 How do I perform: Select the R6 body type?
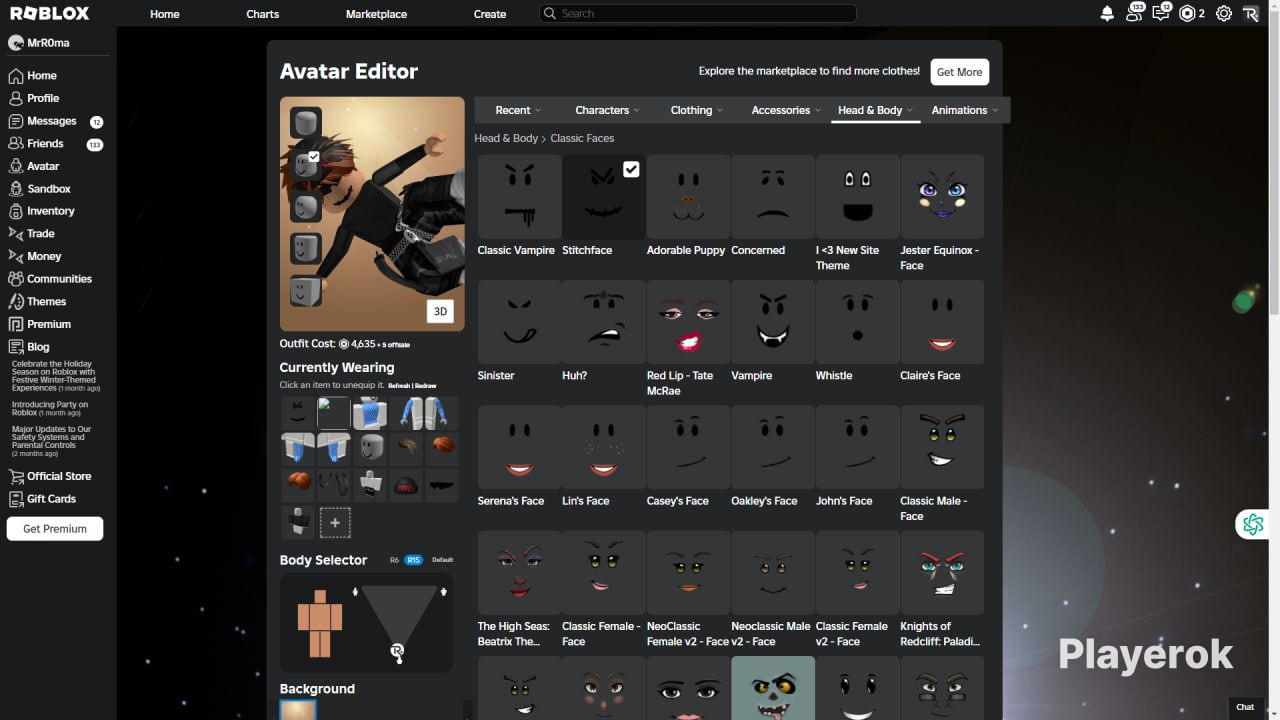tap(395, 560)
